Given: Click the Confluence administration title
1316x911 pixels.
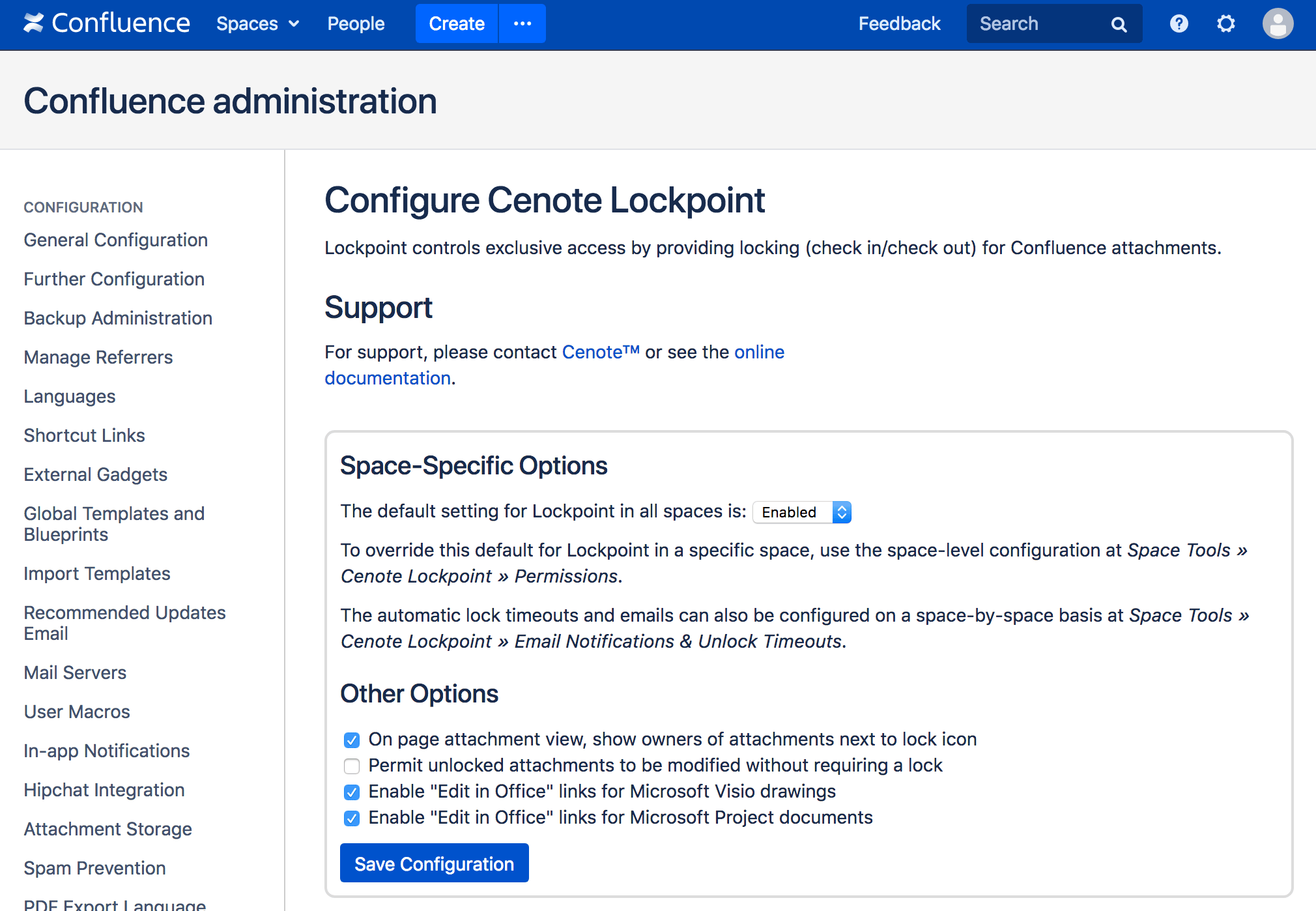Looking at the screenshot, I should pos(231,101).
